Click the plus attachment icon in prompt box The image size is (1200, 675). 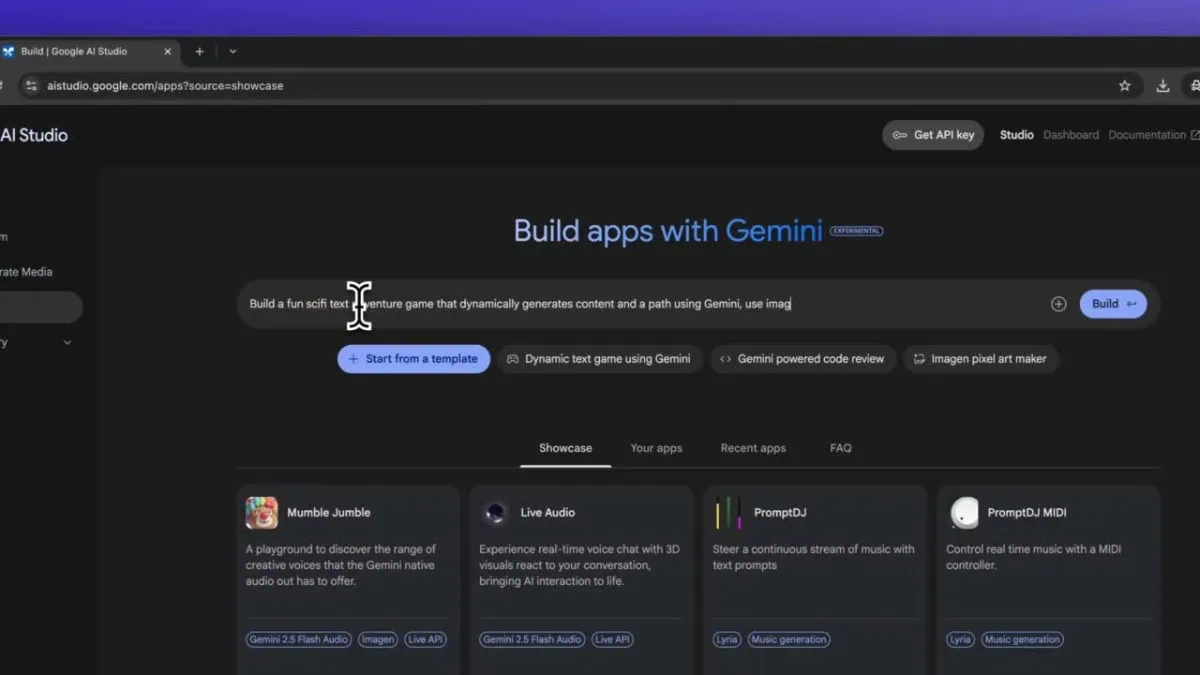click(1058, 304)
